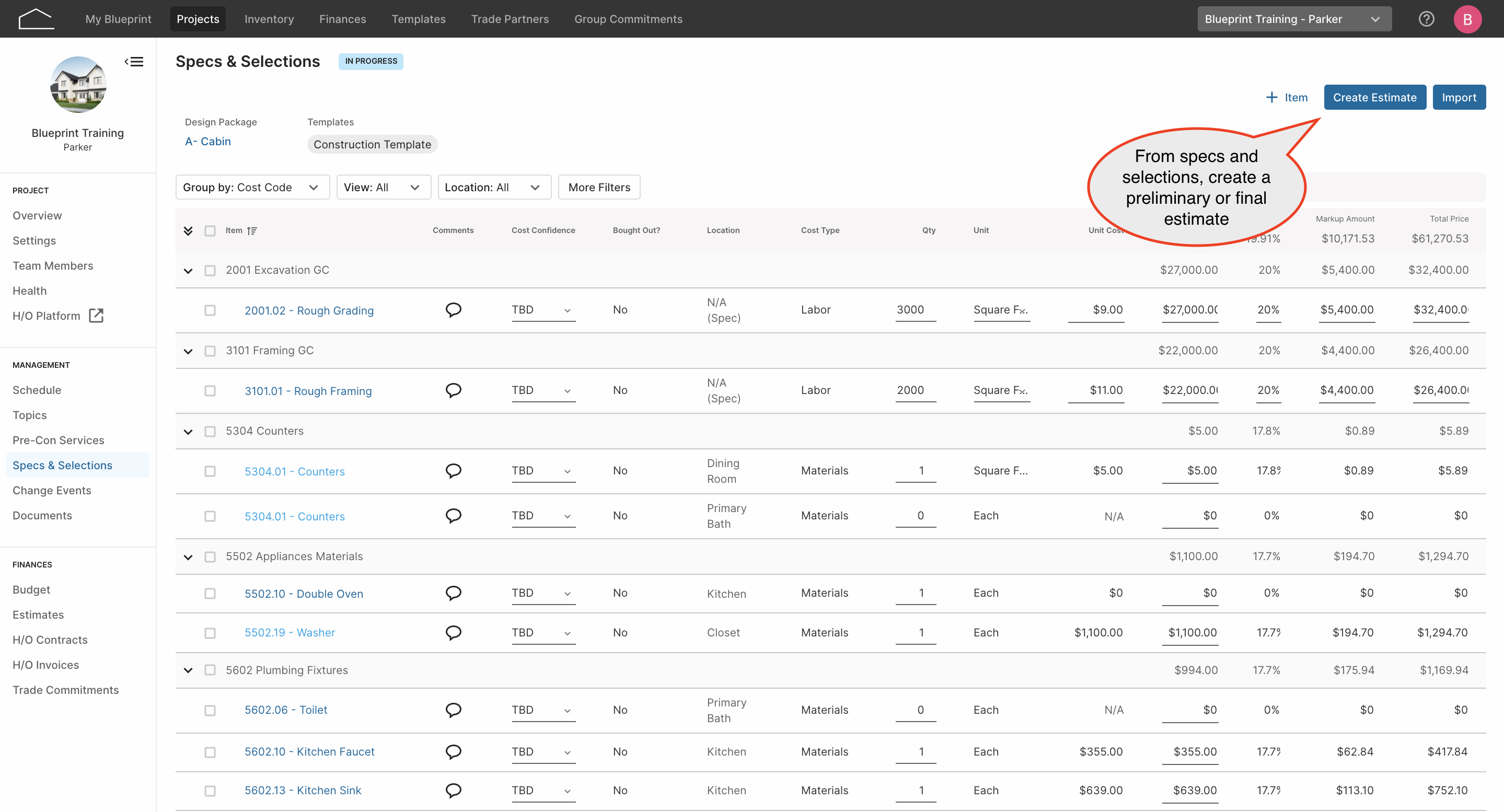Tick the Double Oven row checkbox

[210, 594]
